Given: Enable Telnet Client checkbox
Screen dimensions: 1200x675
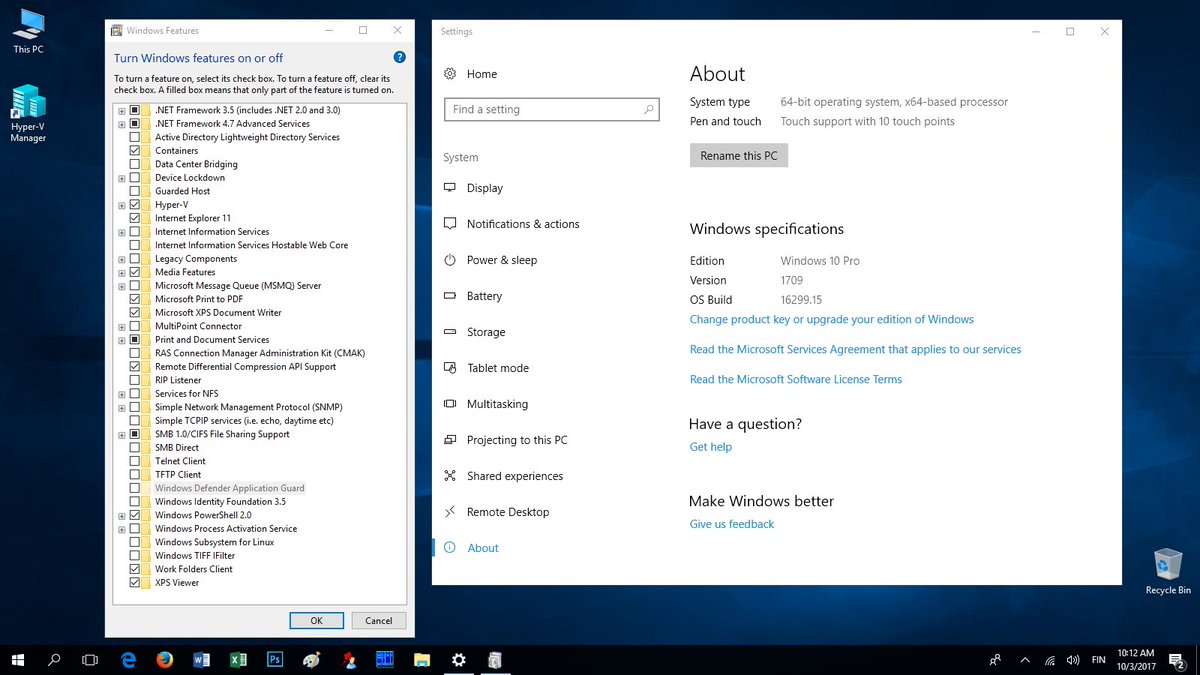Looking at the screenshot, I should [x=134, y=461].
